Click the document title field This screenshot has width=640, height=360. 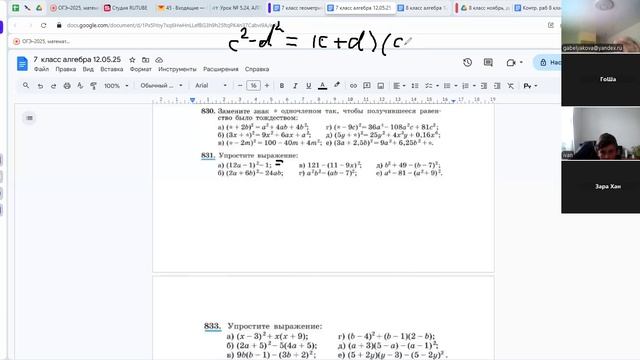click(77, 60)
